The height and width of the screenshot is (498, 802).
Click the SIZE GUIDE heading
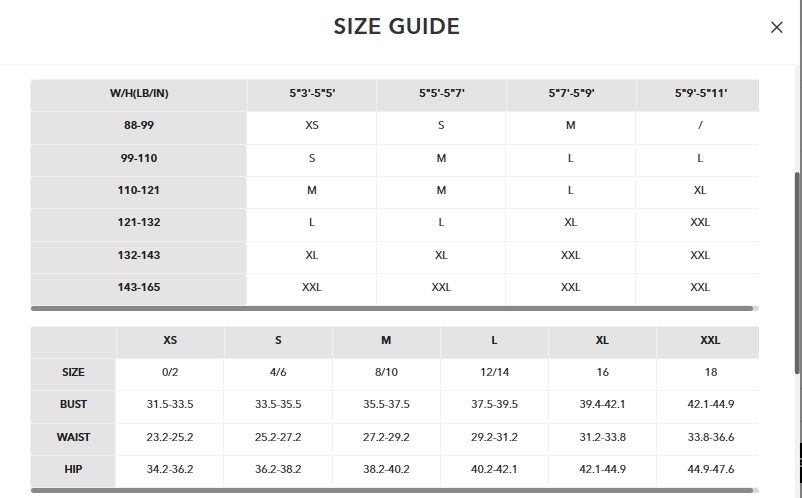pyautogui.click(x=397, y=27)
